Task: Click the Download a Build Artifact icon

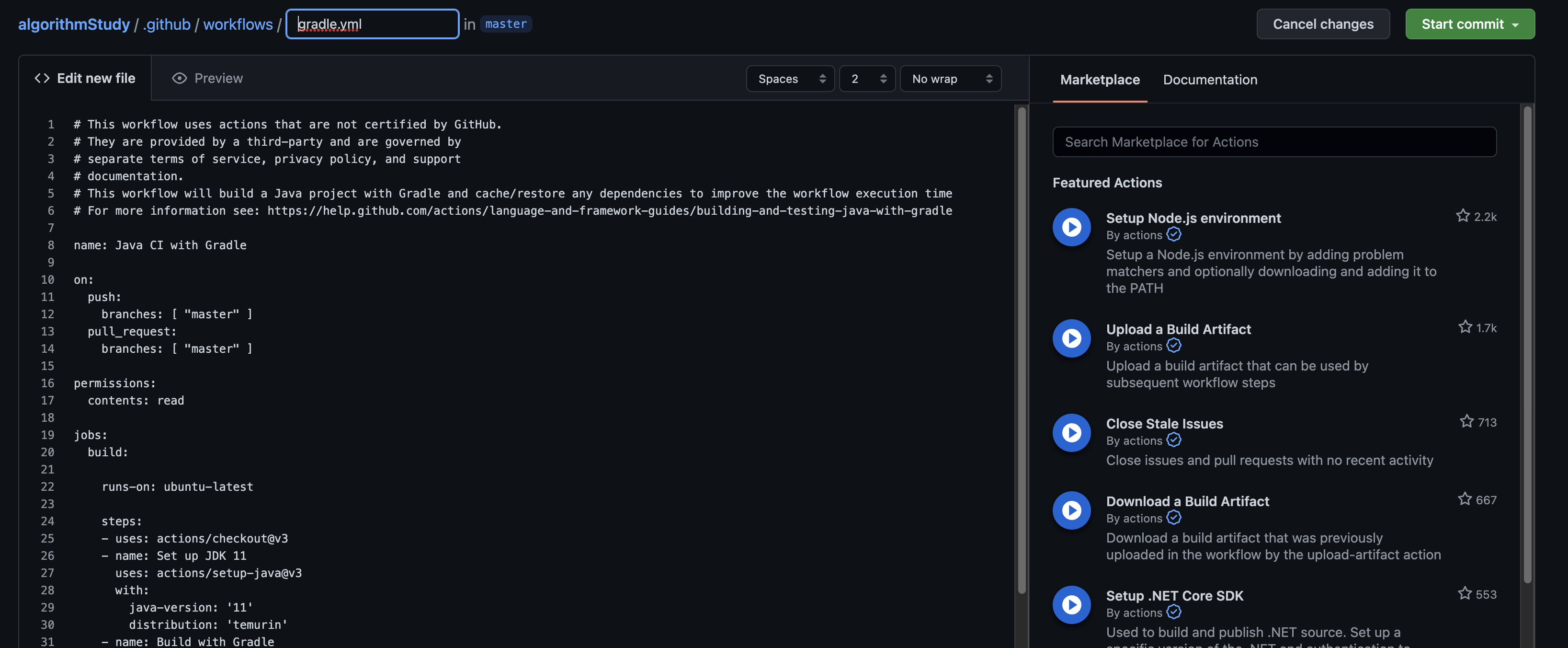Action: click(x=1071, y=510)
